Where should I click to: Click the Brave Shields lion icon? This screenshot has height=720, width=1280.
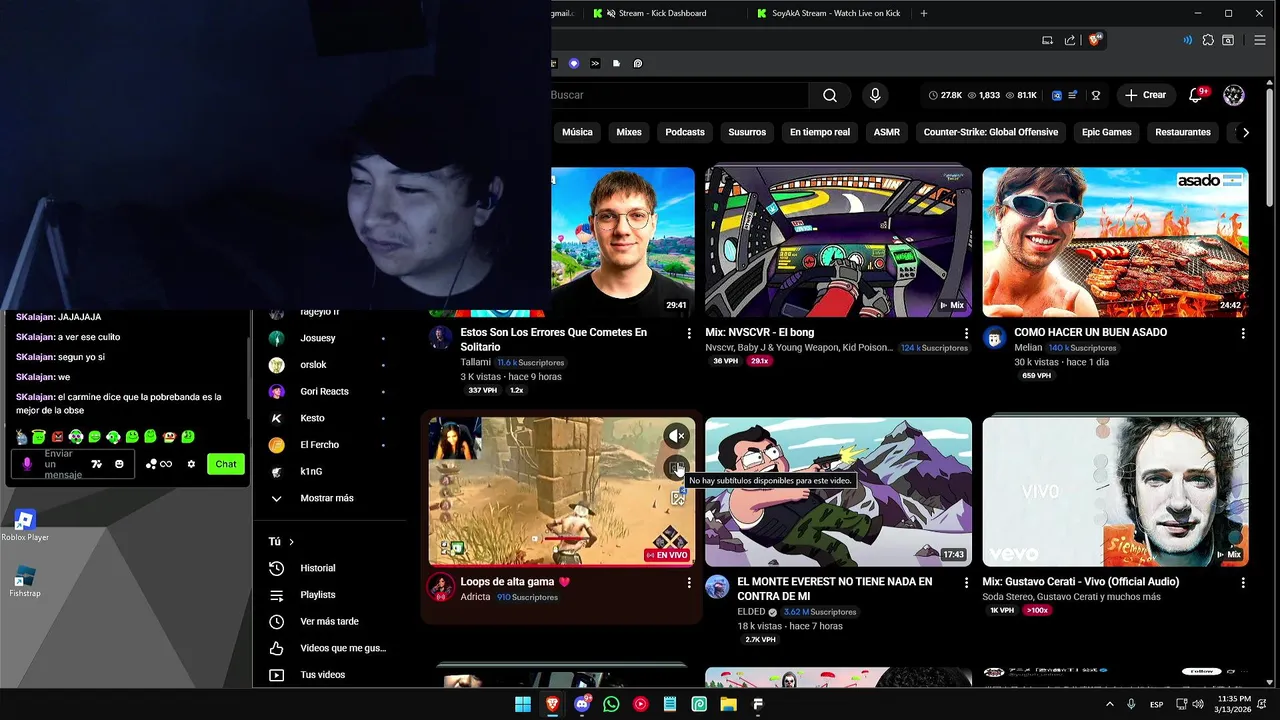click(x=1095, y=40)
